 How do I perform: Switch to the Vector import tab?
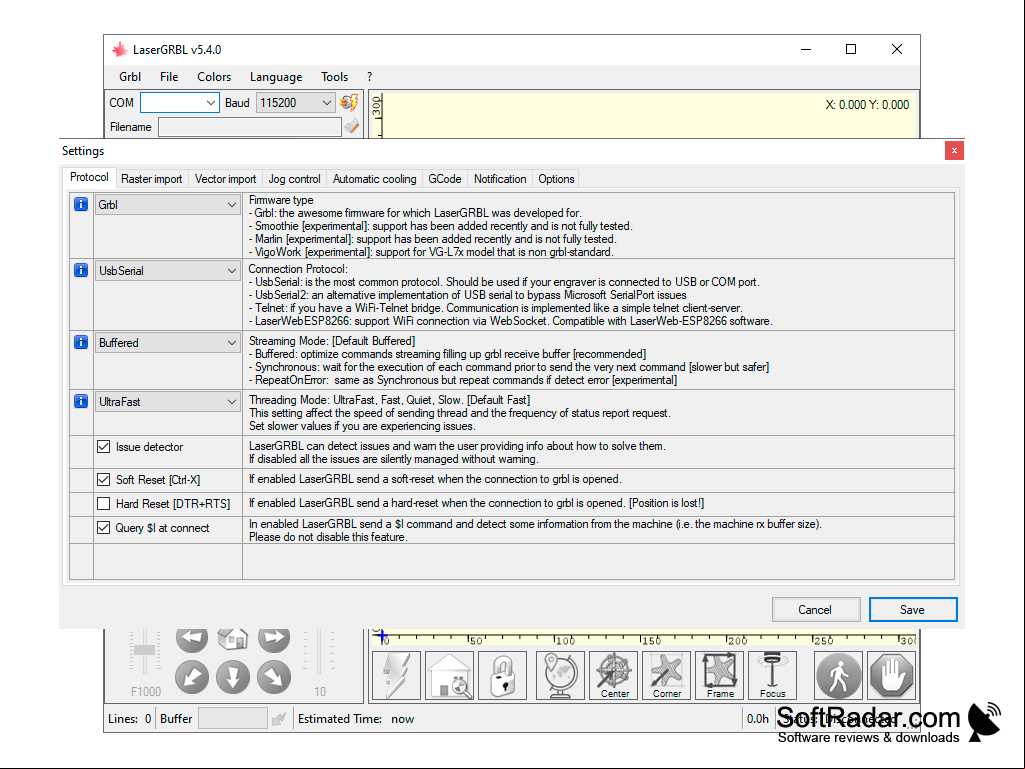(x=226, y=179)
